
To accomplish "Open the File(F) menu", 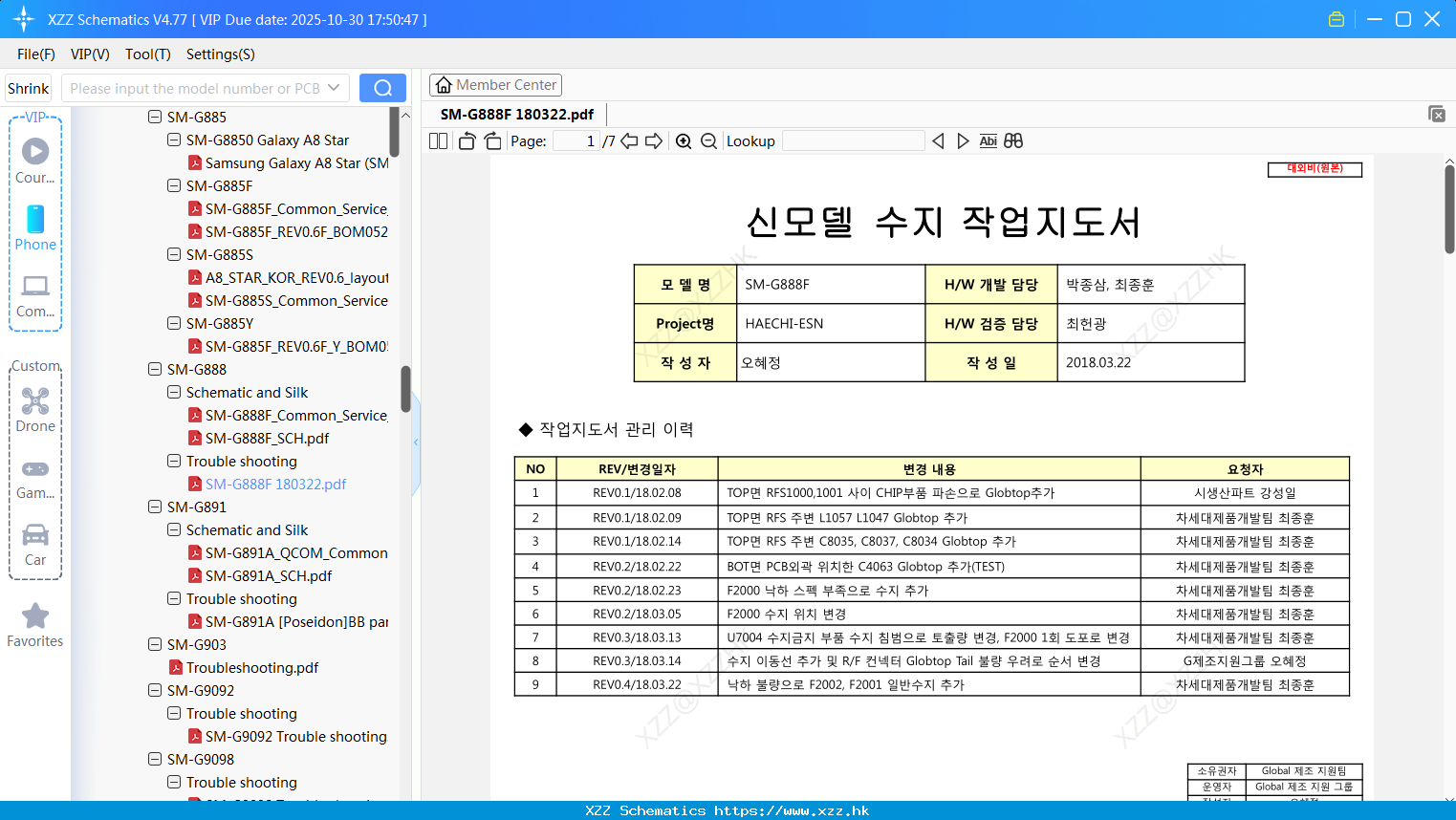I will 36,54.
